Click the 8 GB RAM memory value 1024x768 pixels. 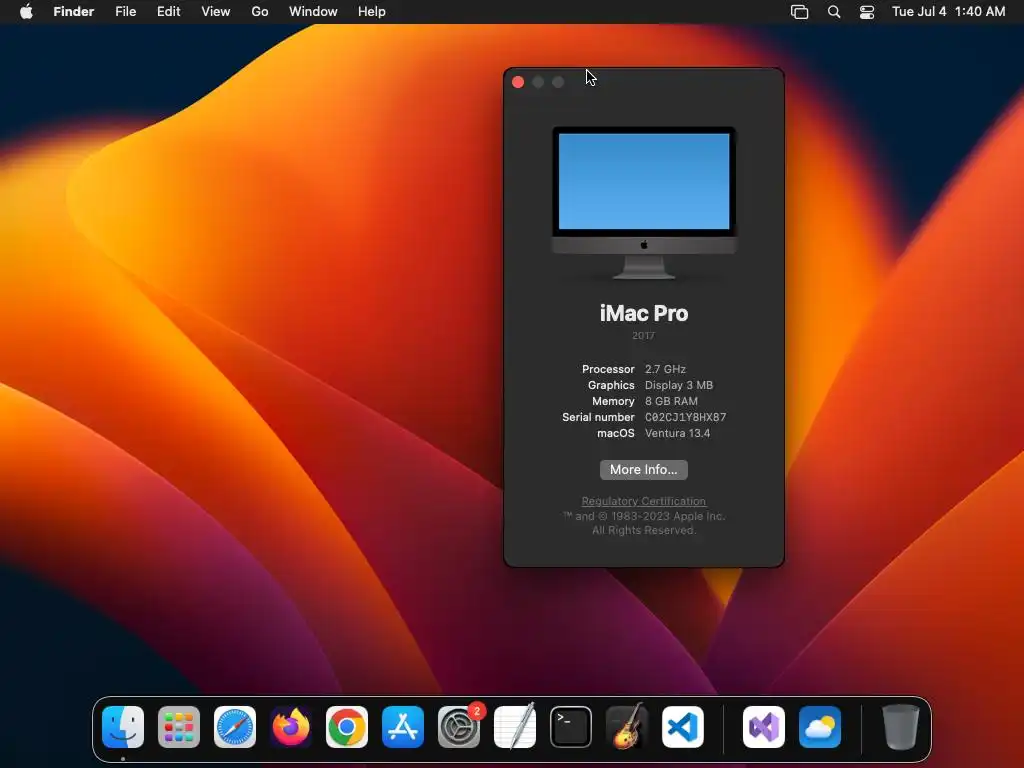[671, 401]
